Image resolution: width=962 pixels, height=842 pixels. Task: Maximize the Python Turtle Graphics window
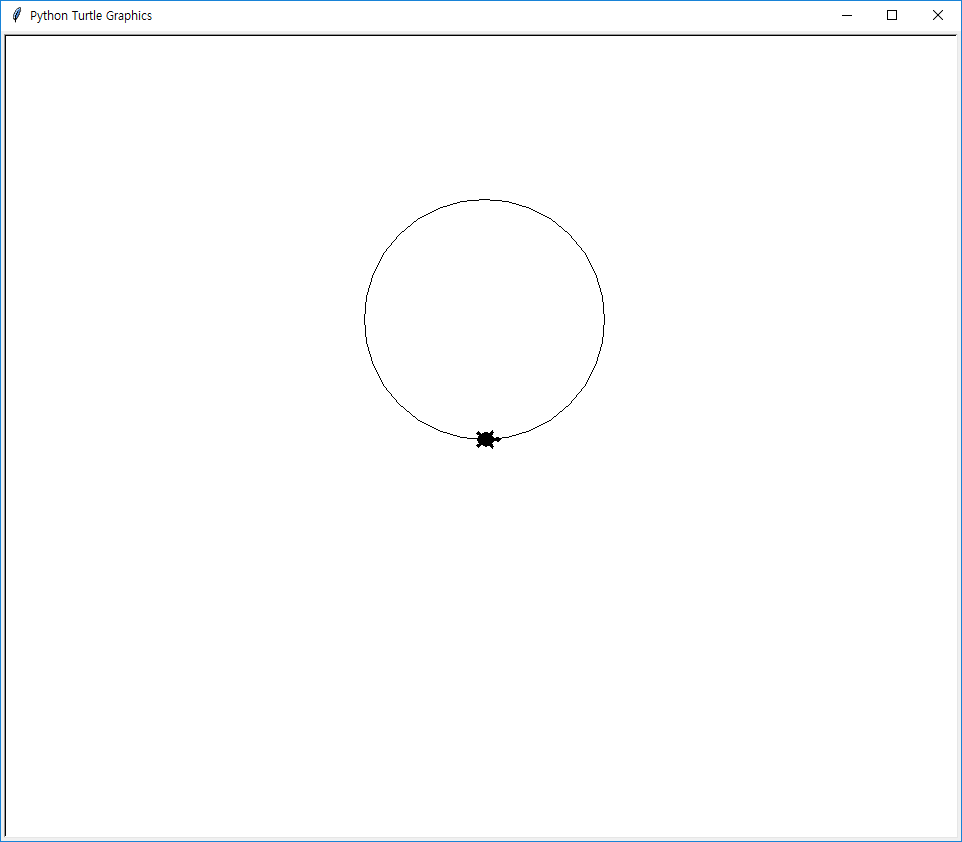892,15
